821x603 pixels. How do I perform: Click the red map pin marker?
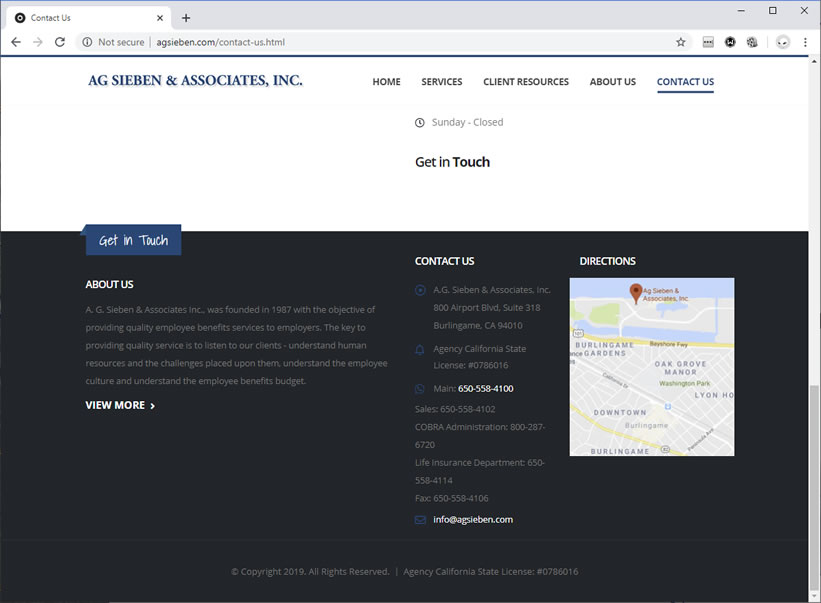click(635, 293)
